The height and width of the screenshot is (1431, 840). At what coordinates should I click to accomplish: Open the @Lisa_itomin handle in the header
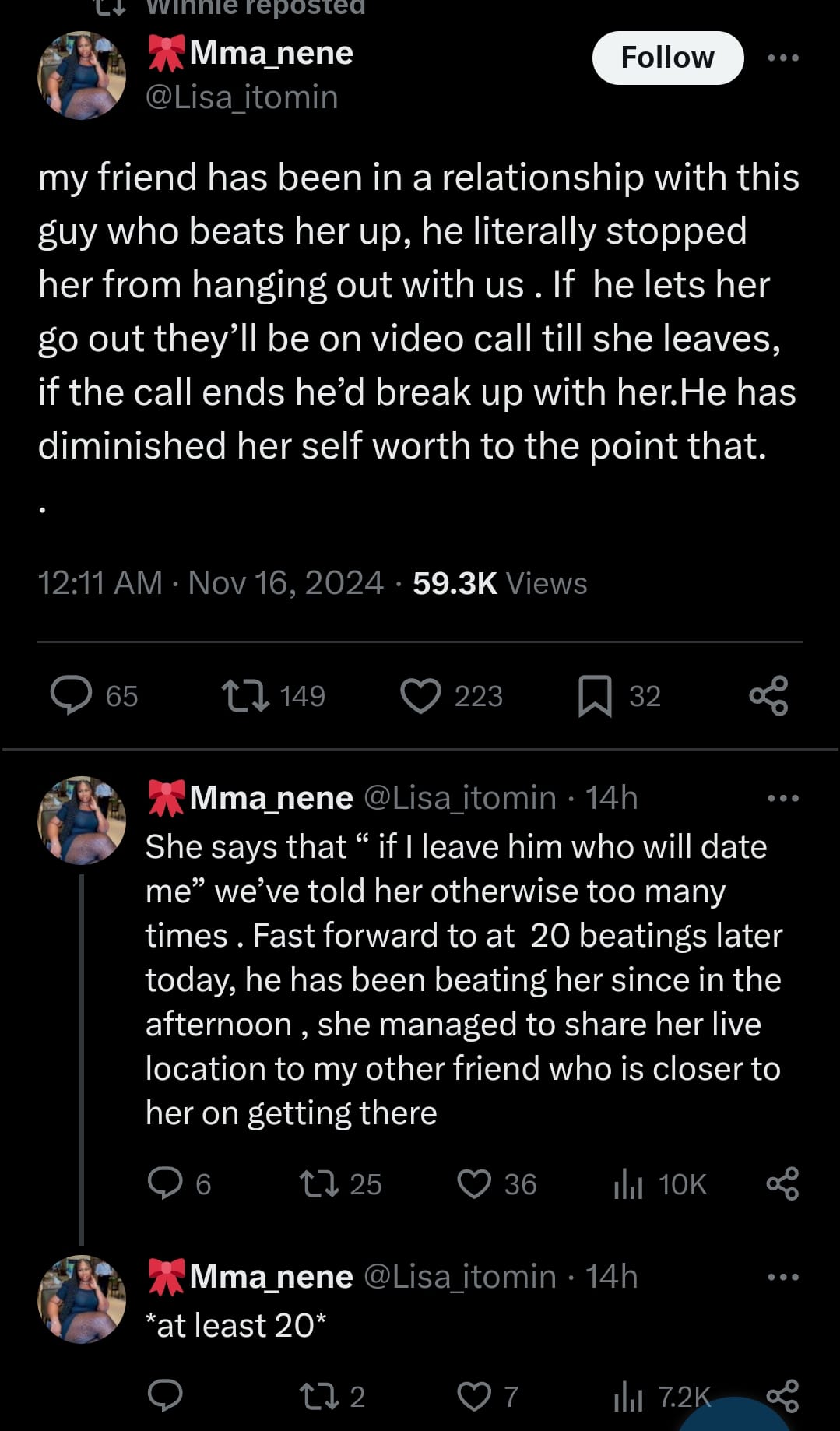pos(242,97)
